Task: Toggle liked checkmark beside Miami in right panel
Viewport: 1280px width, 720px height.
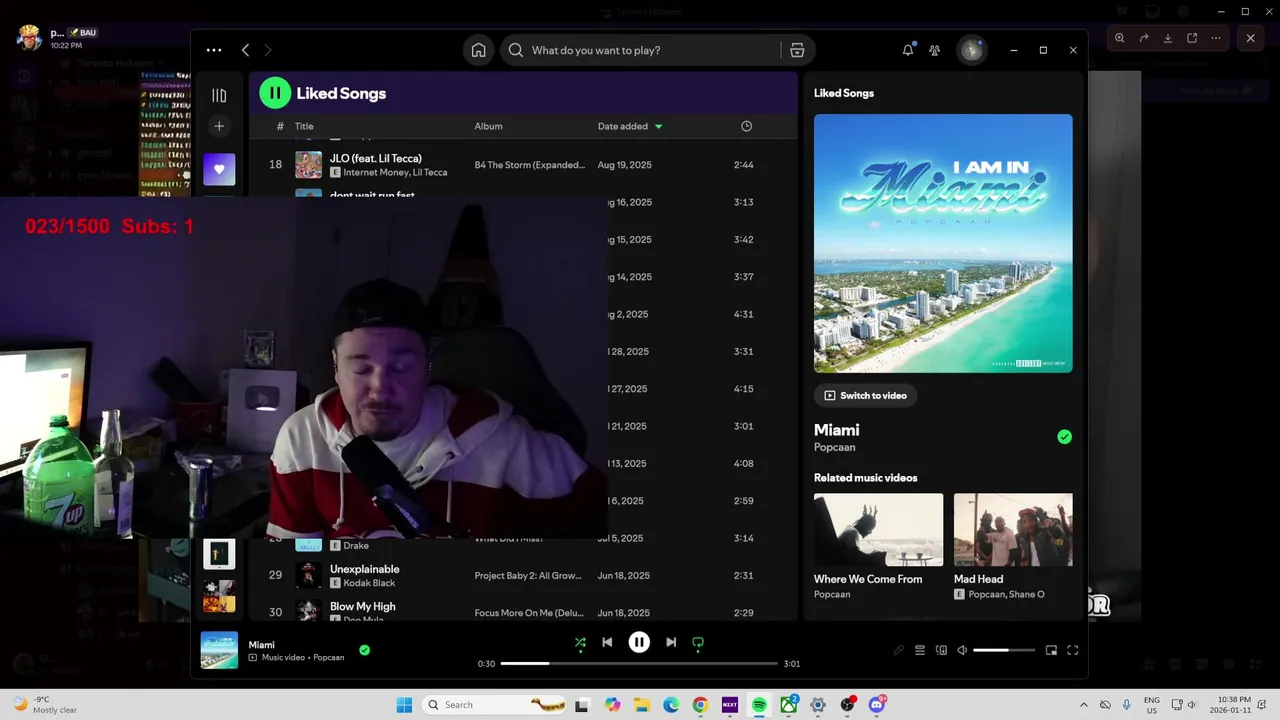Action: pyautogui.click(x=1064, y=437)
